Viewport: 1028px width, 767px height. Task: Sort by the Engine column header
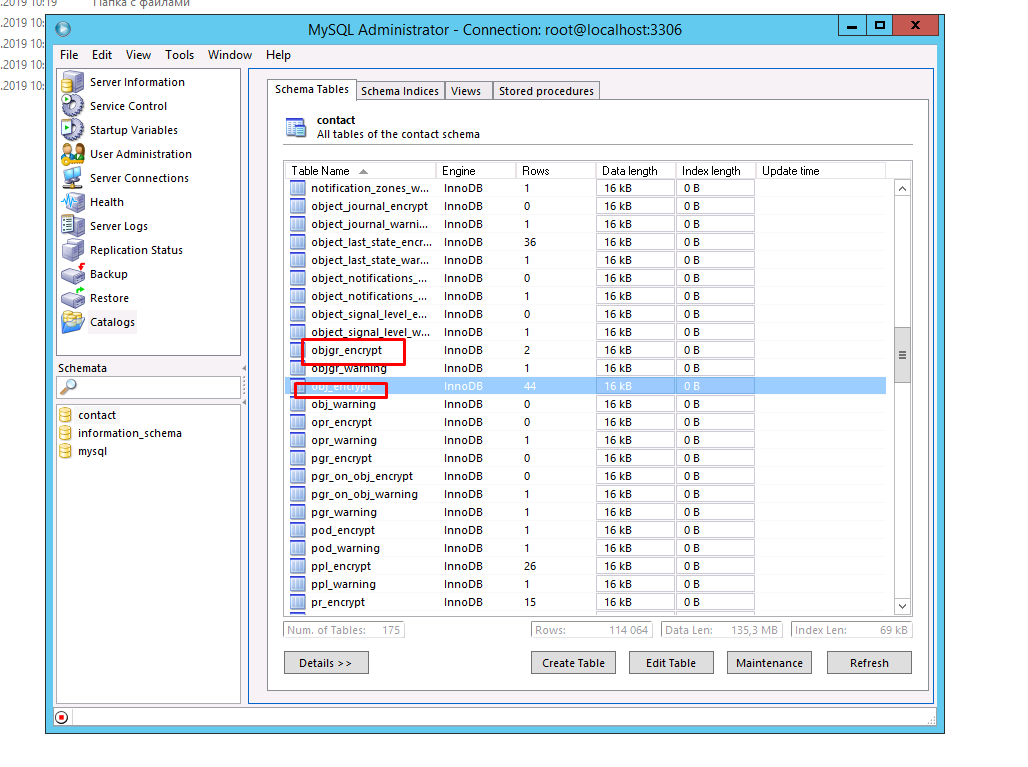coord(476,171)
